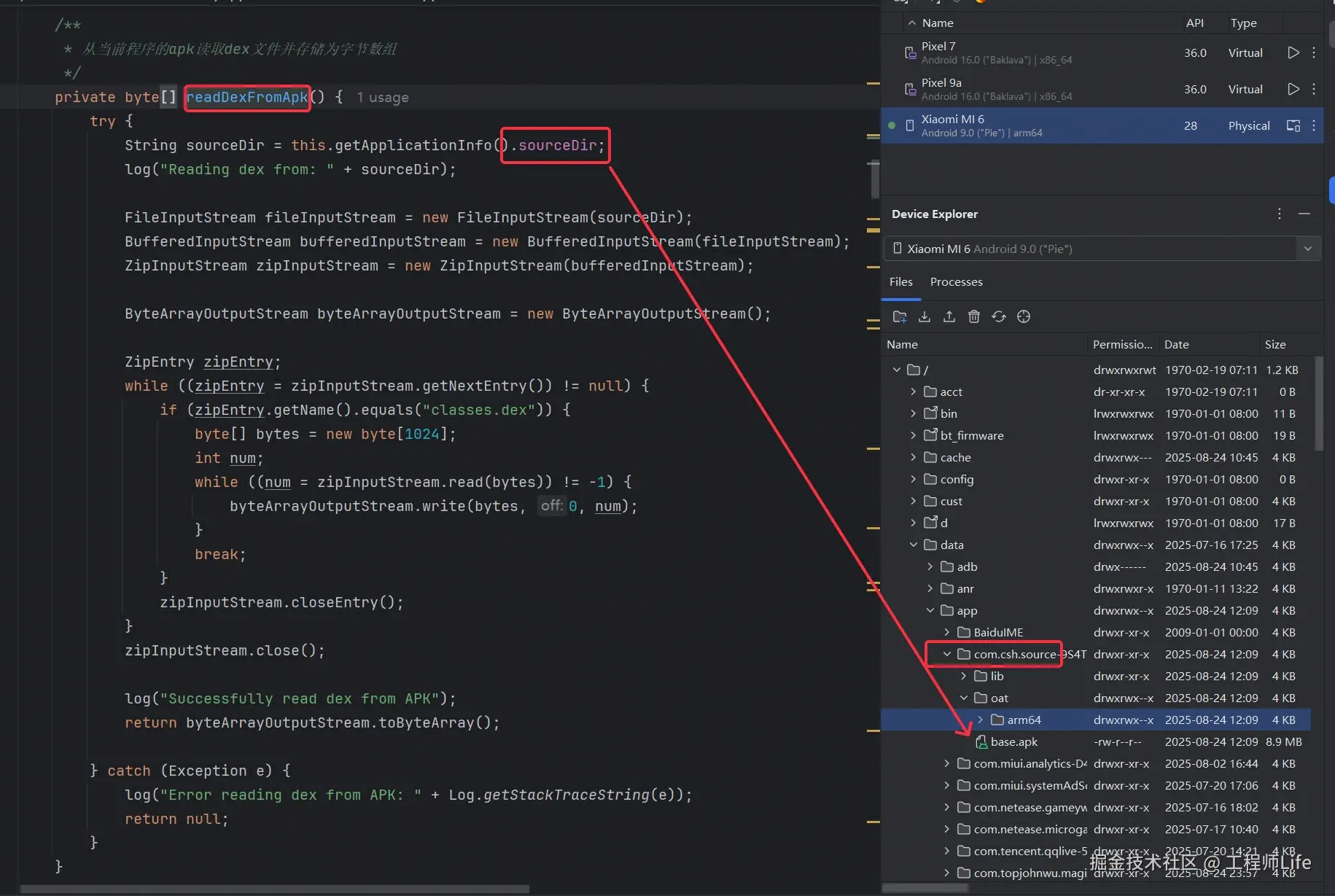
Task: Click the base.apk file icon
Action: coord(981,742)
